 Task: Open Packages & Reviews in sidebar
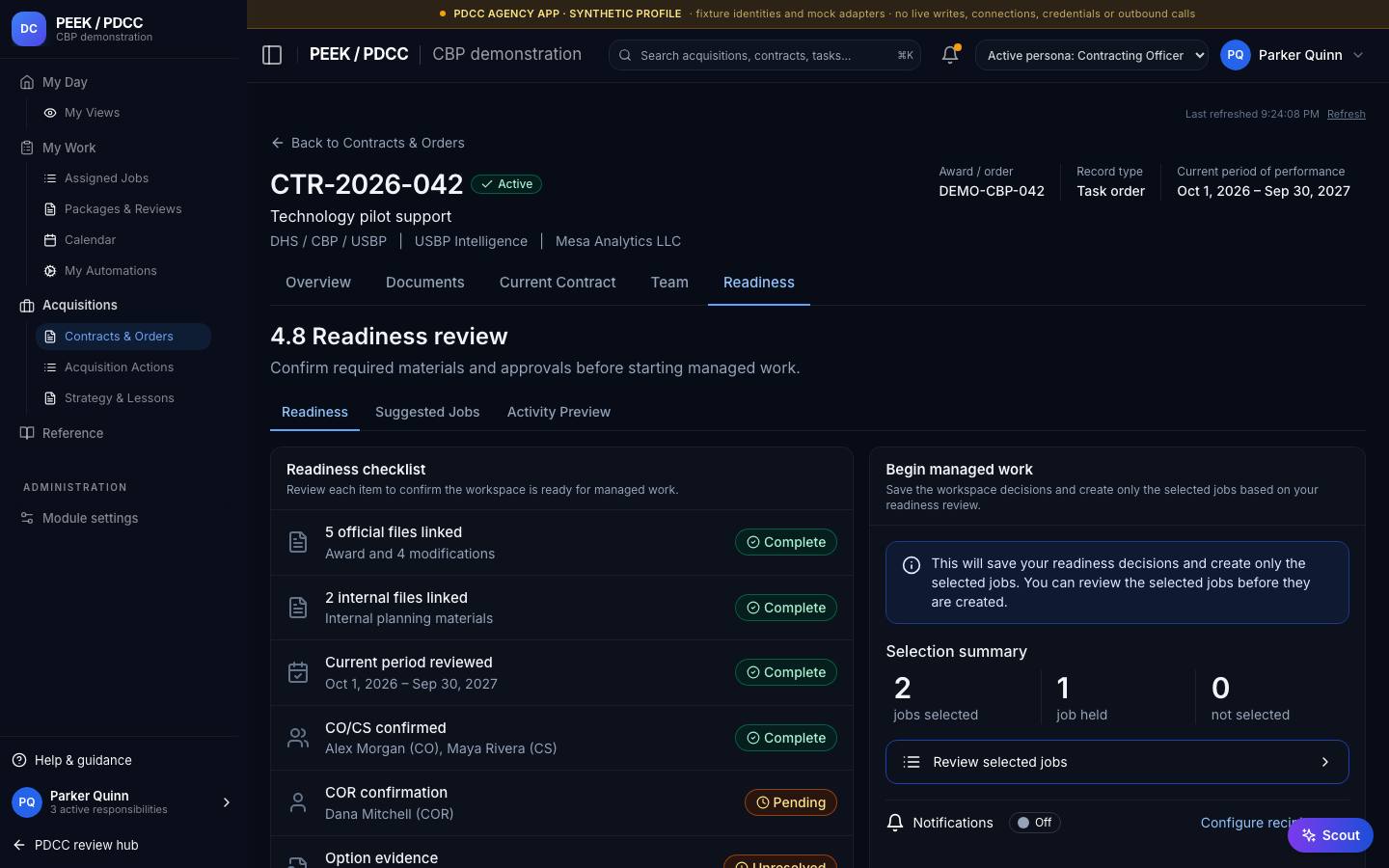[123, 209]
